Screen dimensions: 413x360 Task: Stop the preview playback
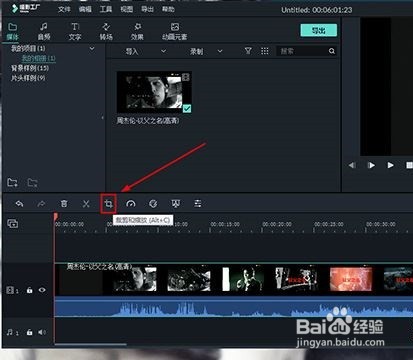[409, 165]
